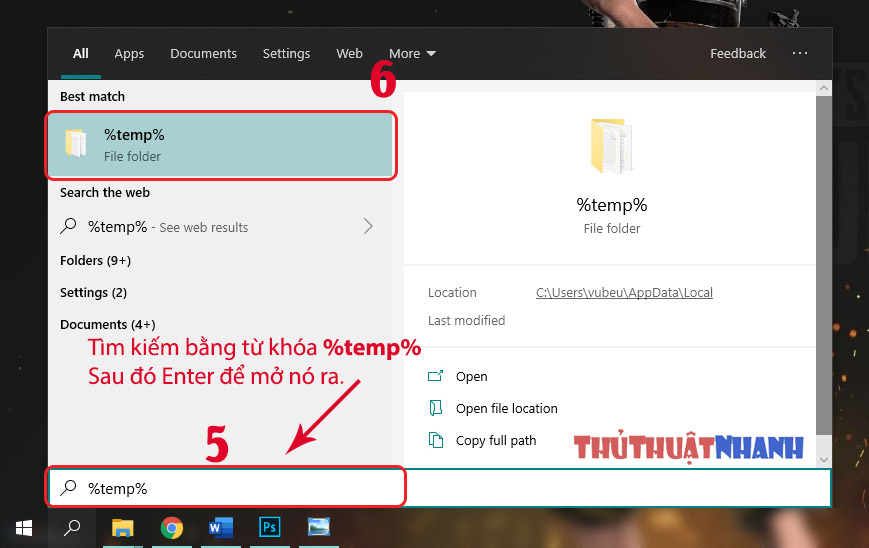Viewport: 869px width, 548px height.
Task: Switch to the Web tab
Action: click(x=349, y=54)
